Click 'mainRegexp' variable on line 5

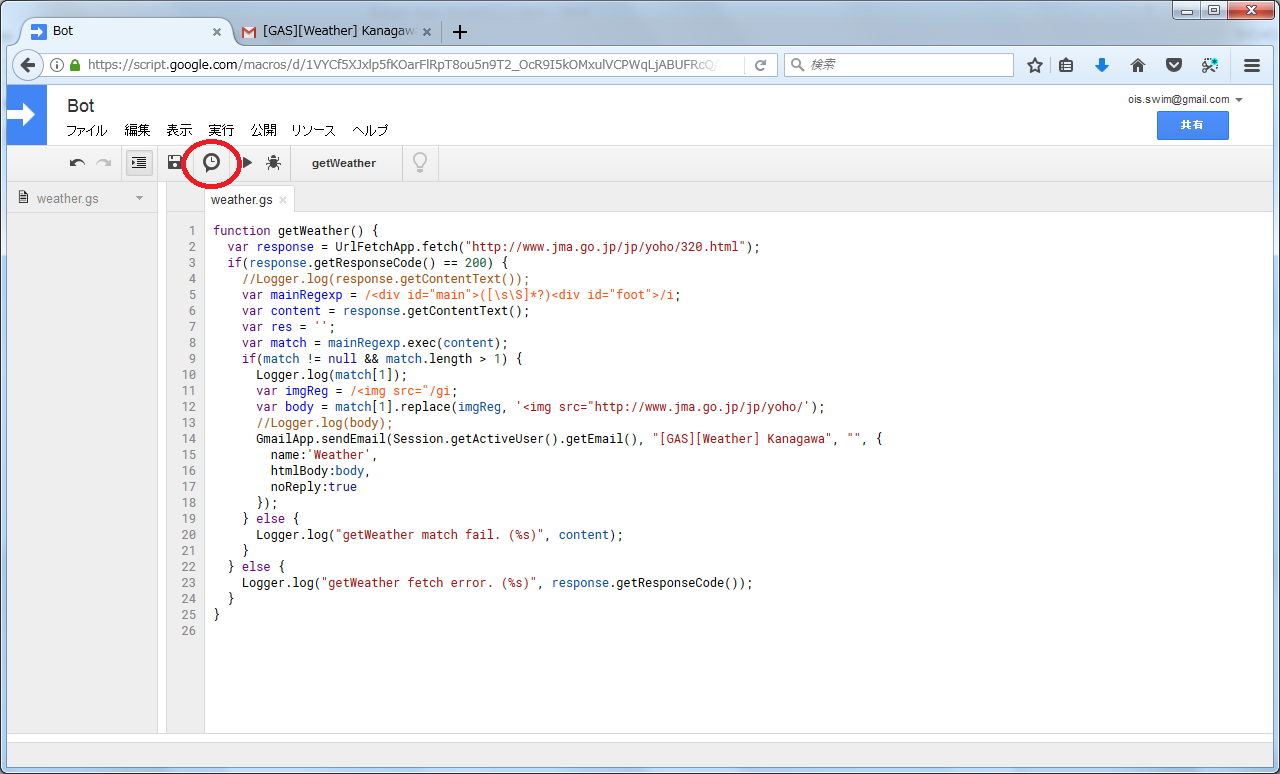click(x=306, y=295)
